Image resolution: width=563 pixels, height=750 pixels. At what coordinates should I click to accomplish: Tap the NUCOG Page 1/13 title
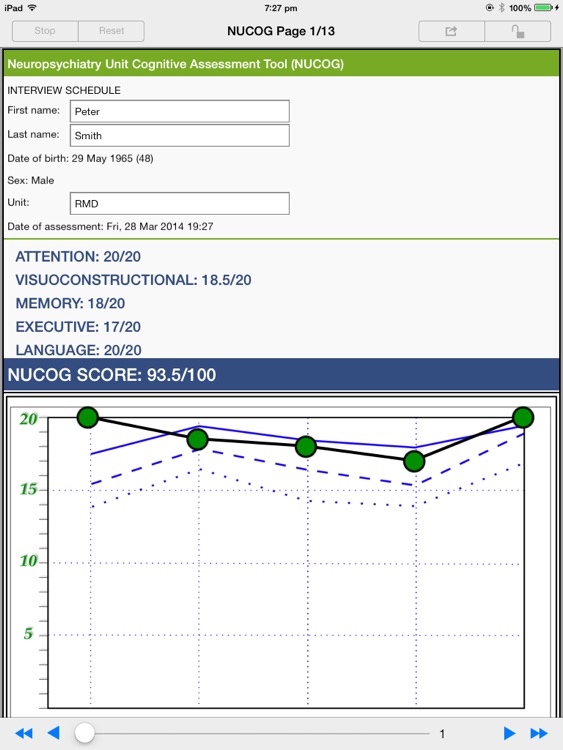(281, 31)
